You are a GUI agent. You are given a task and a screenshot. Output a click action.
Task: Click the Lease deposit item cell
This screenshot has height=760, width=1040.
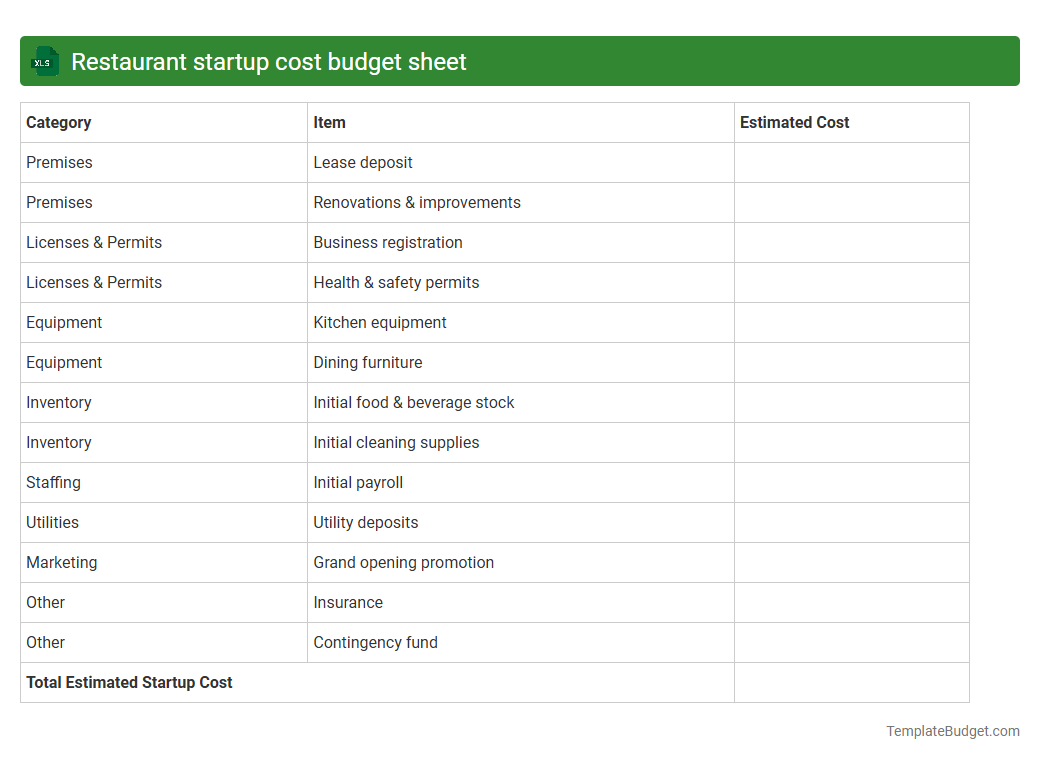point(361,162)
